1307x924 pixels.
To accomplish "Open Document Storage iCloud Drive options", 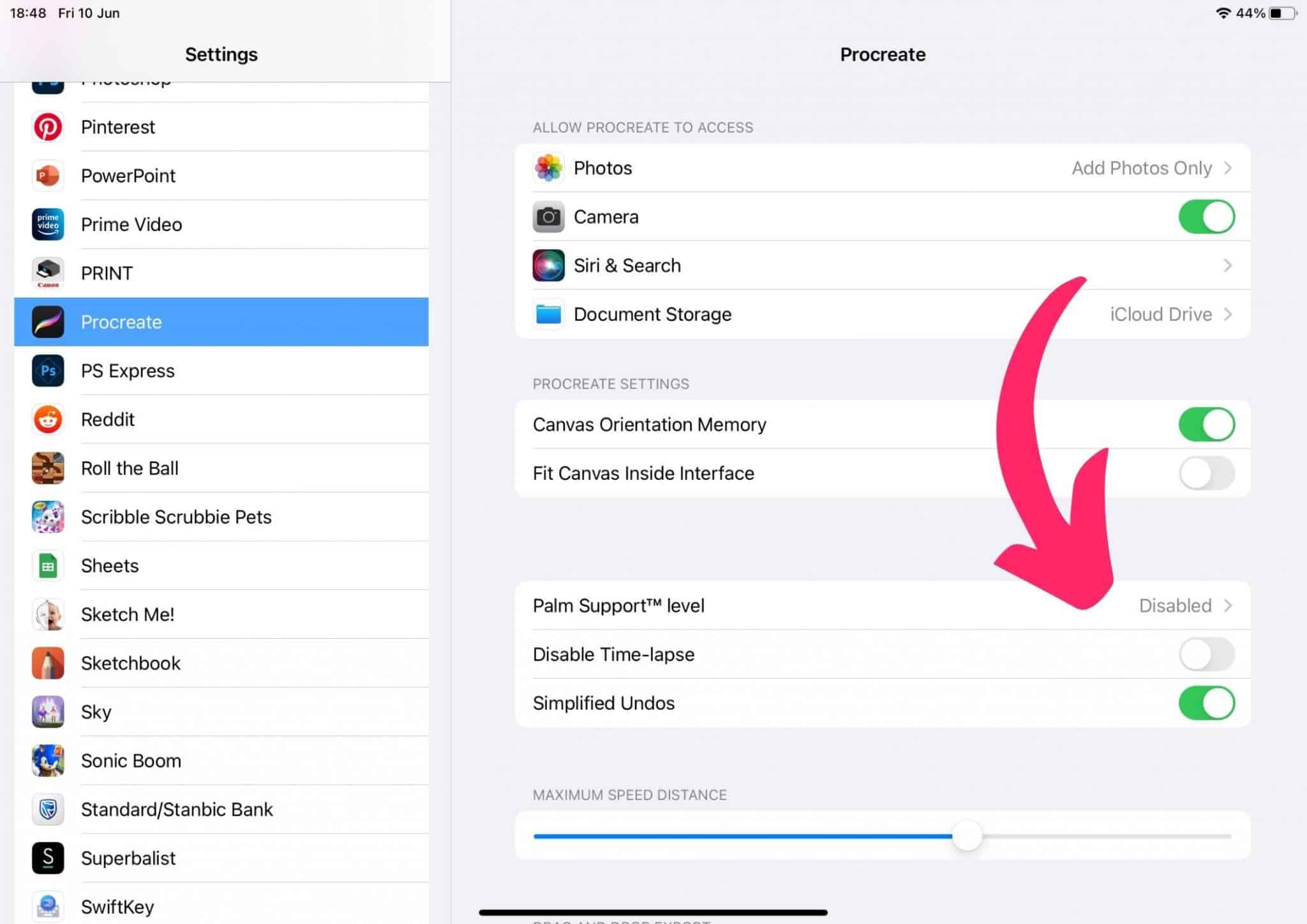I will 1172,314.
